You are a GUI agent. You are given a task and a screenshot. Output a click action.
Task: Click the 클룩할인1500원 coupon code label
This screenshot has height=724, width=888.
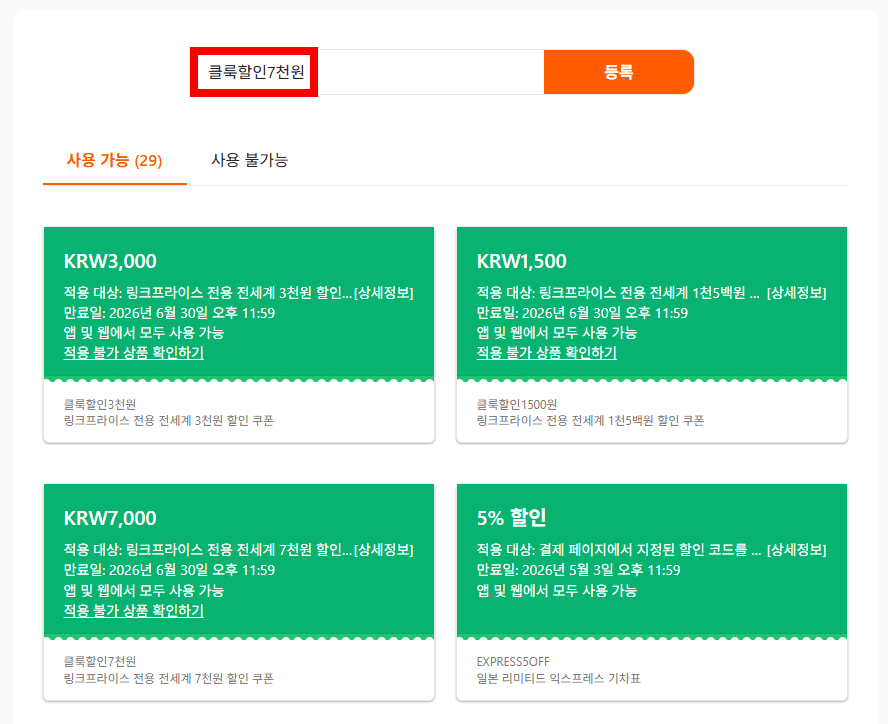tap(512, 398)
